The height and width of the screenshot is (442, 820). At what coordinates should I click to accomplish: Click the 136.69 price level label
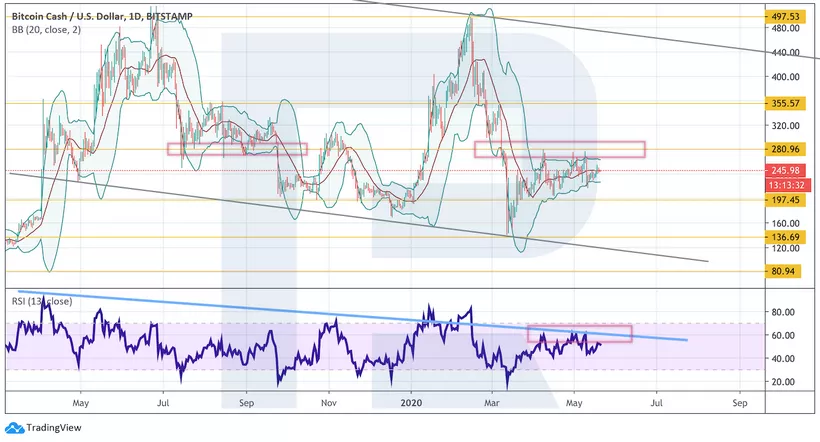click(x=783, y=237)
